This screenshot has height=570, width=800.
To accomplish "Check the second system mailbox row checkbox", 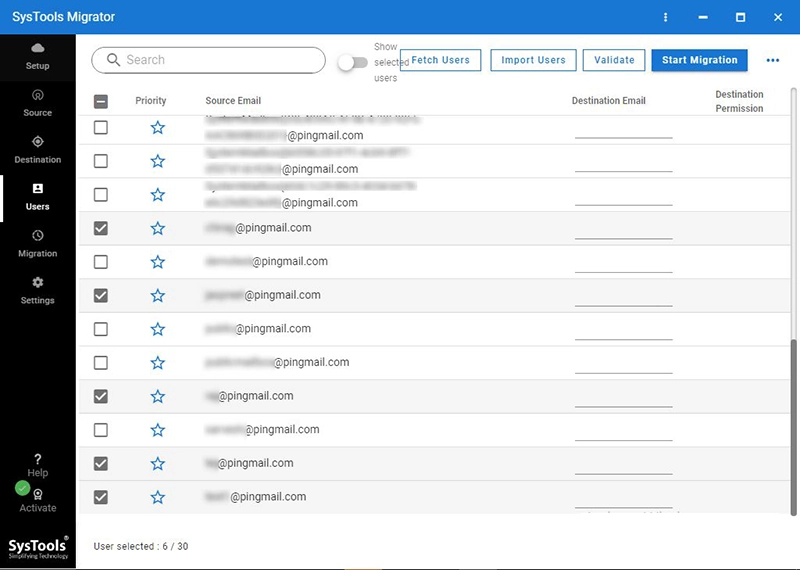I will tap(101, 161).
